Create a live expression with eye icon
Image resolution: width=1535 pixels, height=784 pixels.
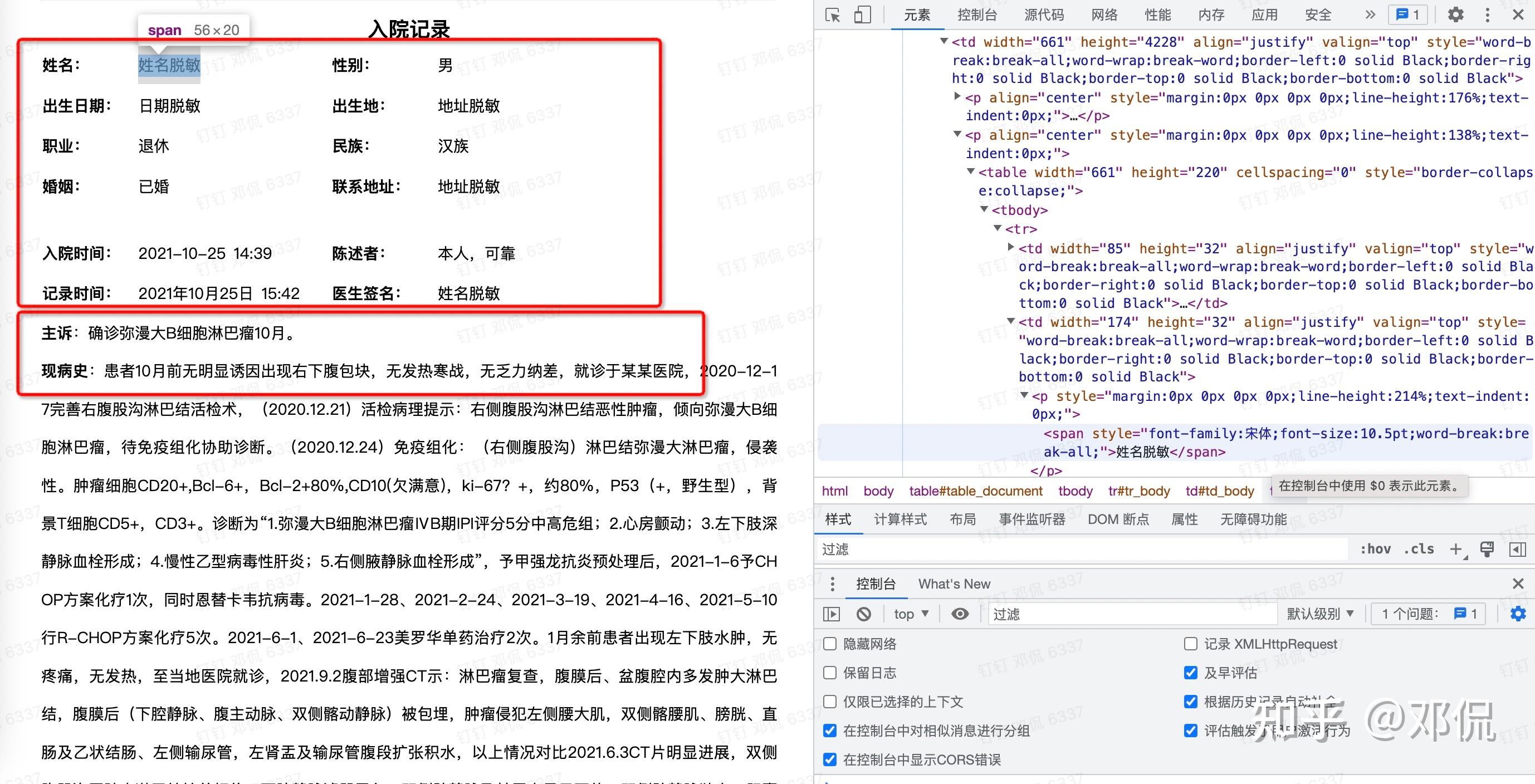[x=960, y=614]
